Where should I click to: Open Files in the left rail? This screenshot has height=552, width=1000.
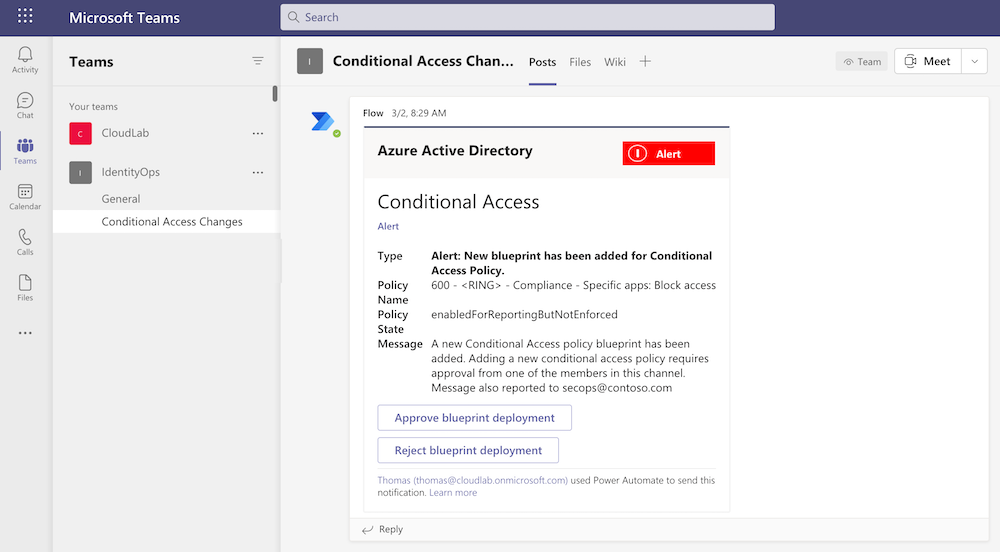[25, 288]
